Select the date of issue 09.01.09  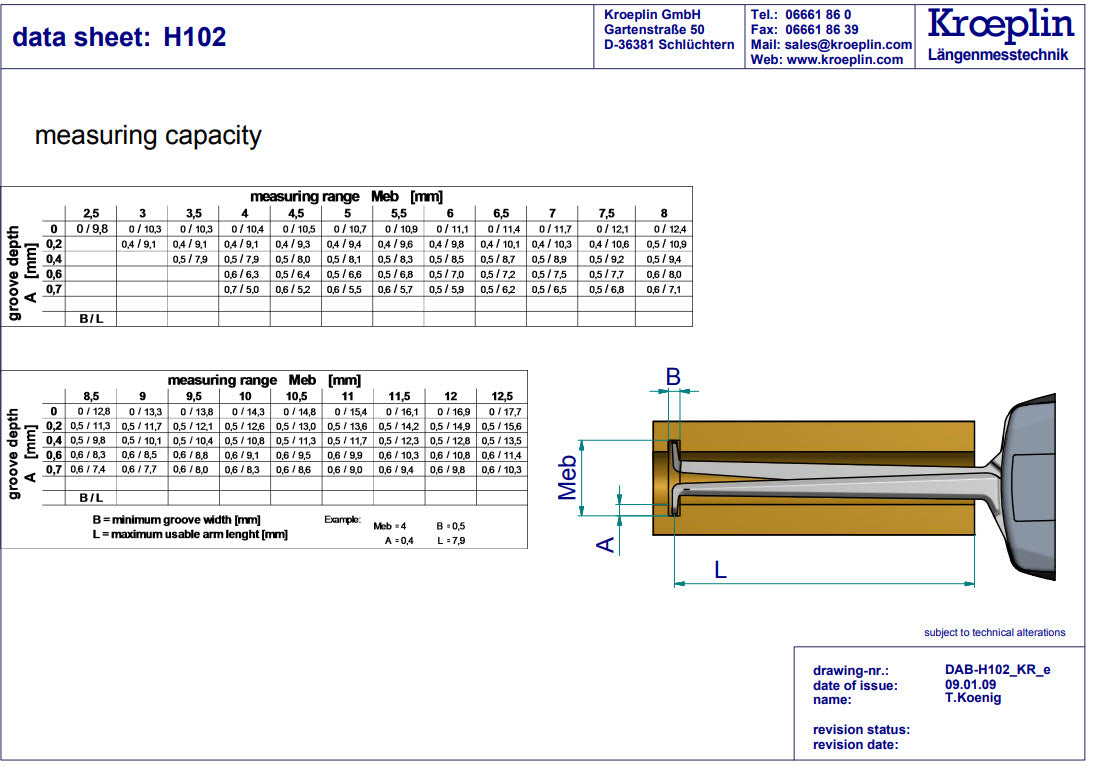tap(968, 685)
